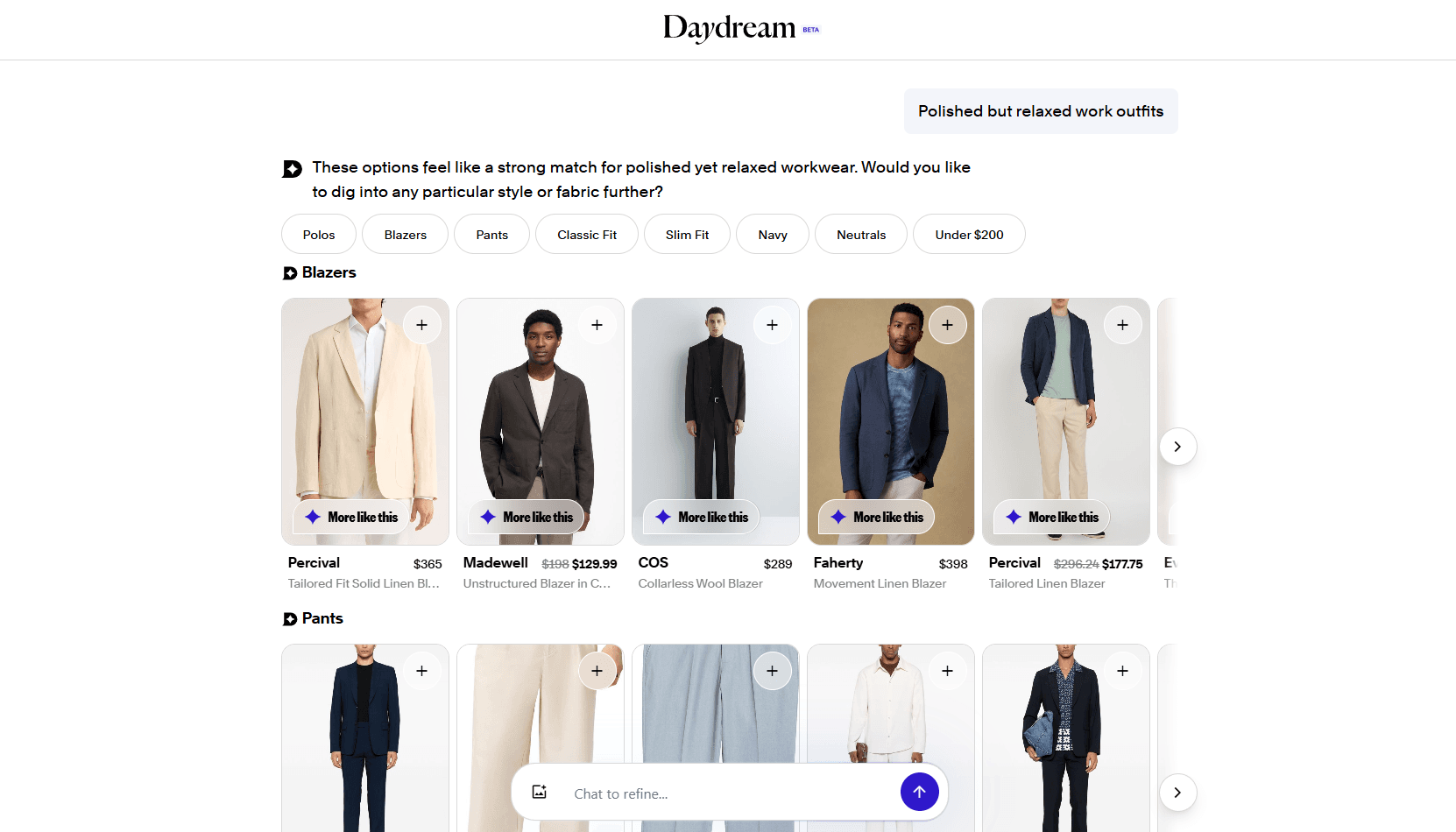Filter by Polos chip
The image size is (1456, 832).
(319, 235)
